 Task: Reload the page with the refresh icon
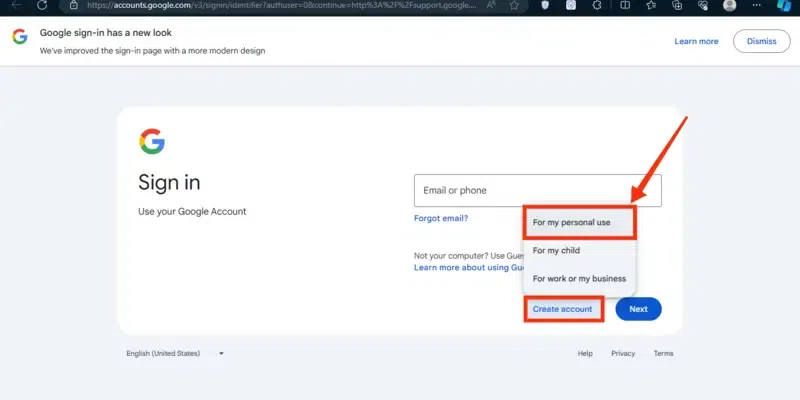coord(42,5)
